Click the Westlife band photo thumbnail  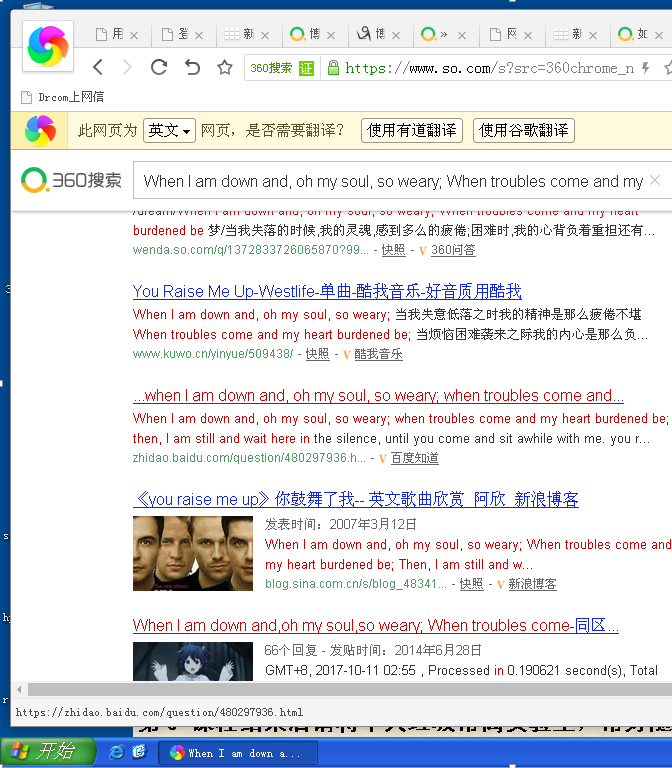click(192, 553)
